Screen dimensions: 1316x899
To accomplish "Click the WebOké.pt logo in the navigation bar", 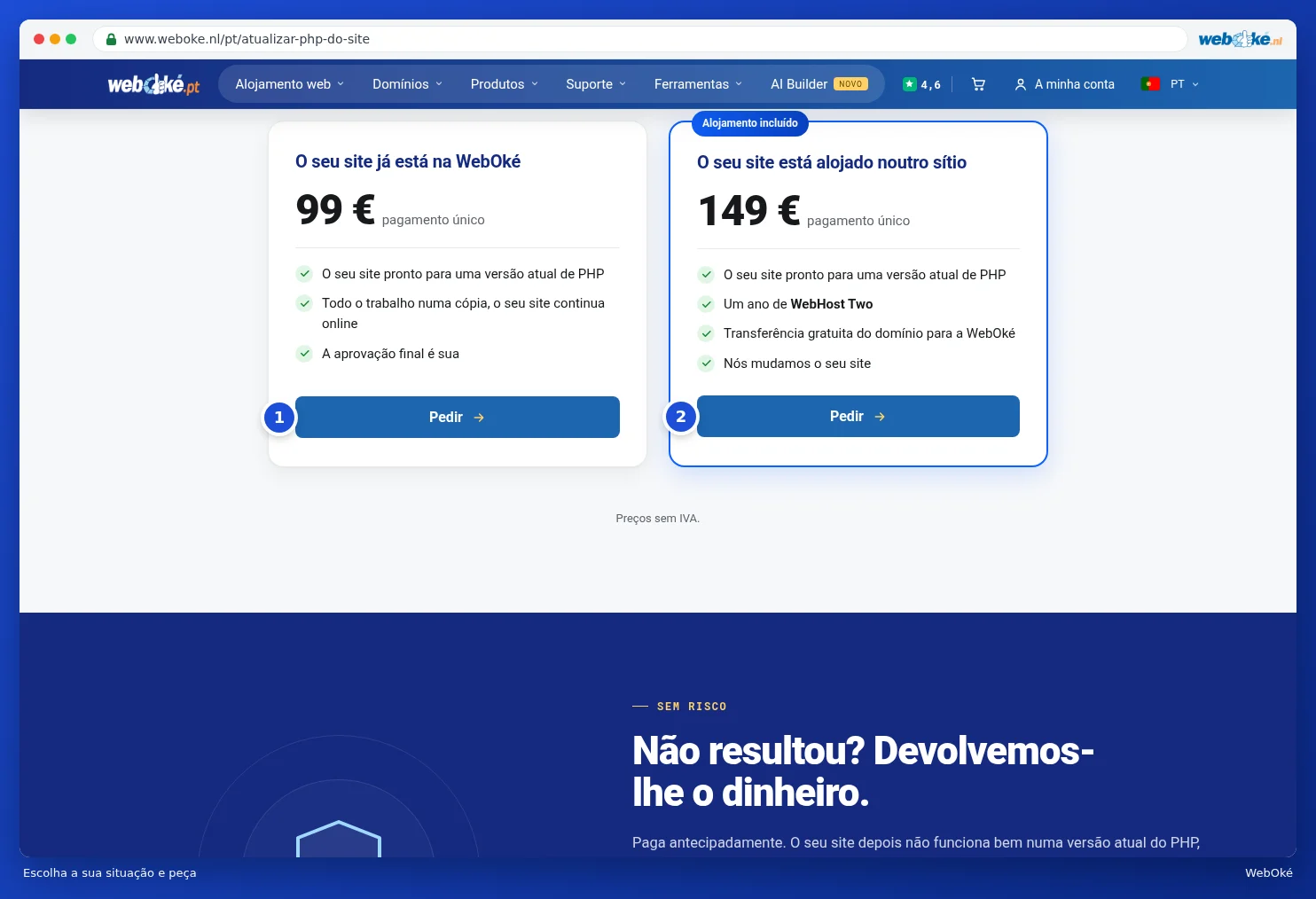I will pos(153,84).
